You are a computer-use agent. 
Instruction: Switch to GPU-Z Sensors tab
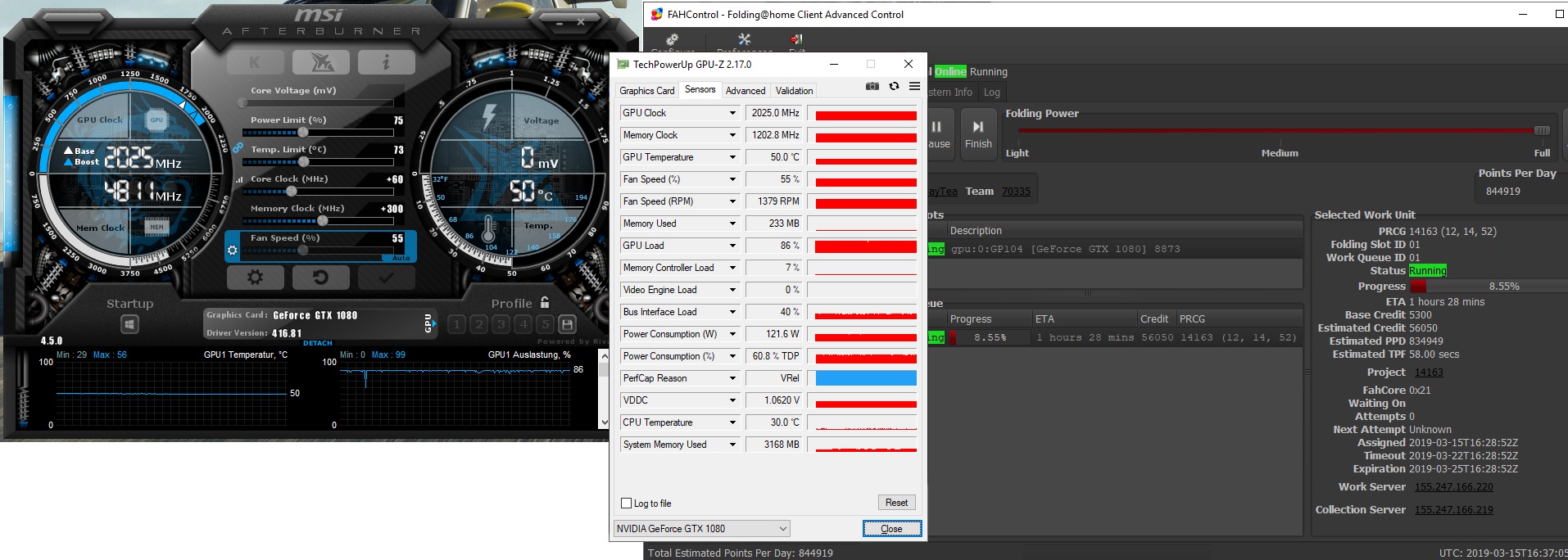click(700, 89)
